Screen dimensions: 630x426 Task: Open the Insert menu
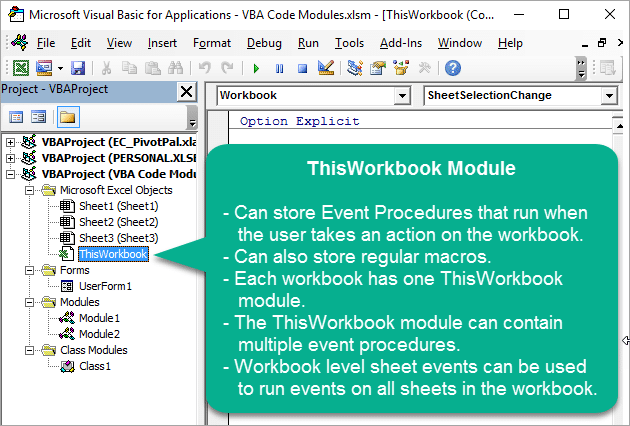[162, 43]
